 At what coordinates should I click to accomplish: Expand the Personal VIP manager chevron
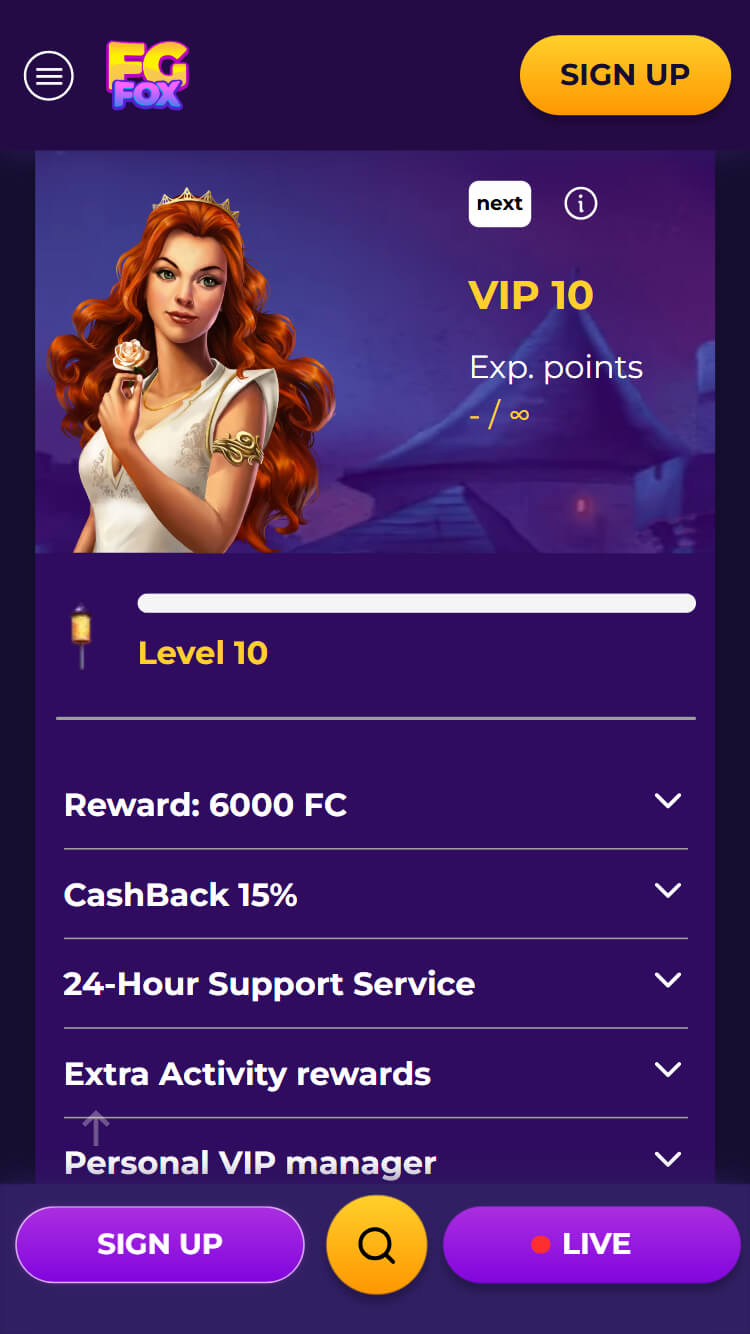coord(667,1159)
